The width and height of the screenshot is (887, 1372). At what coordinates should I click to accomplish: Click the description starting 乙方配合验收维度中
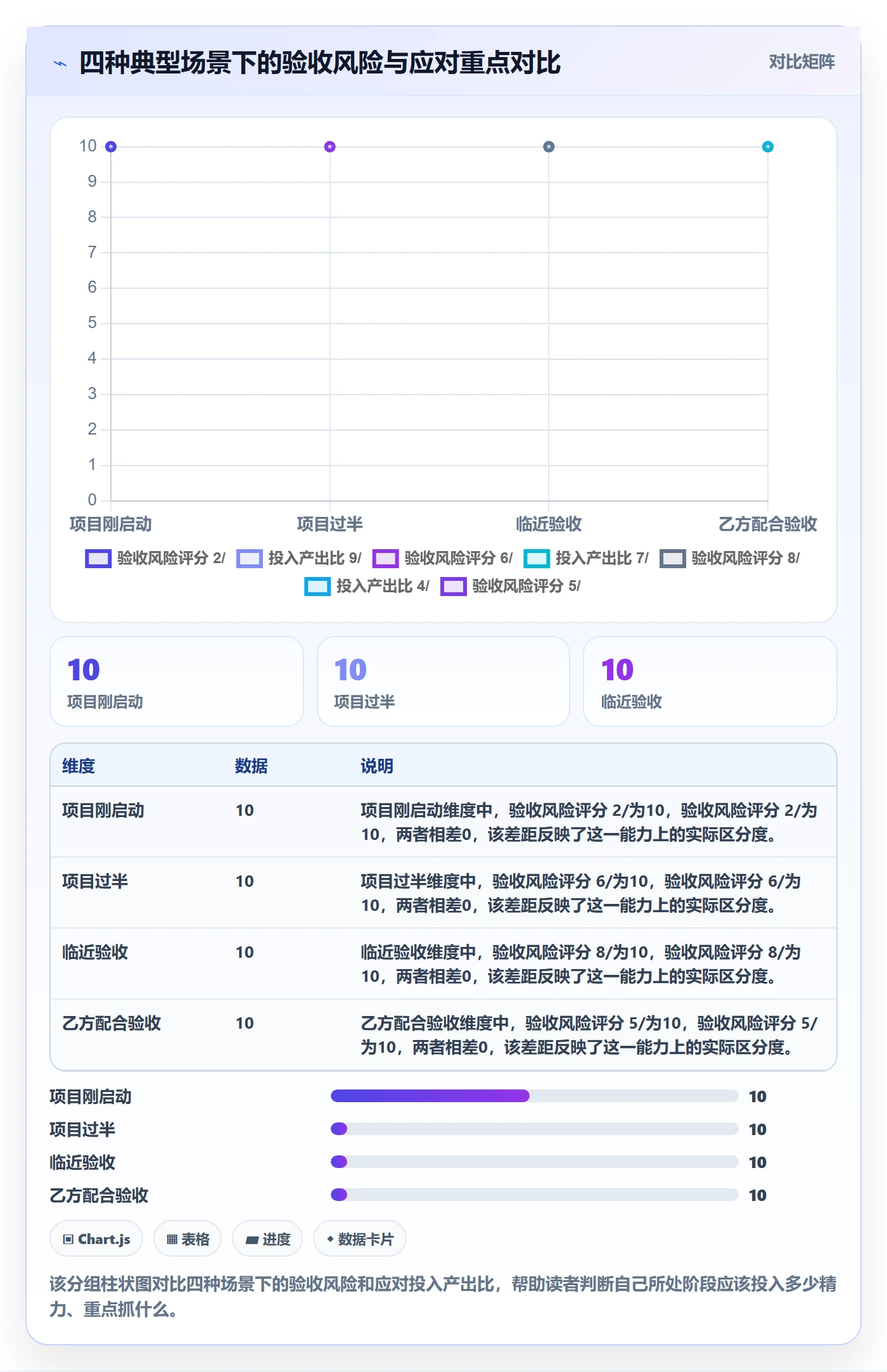pyautogui.click(x=589, y=1035)
